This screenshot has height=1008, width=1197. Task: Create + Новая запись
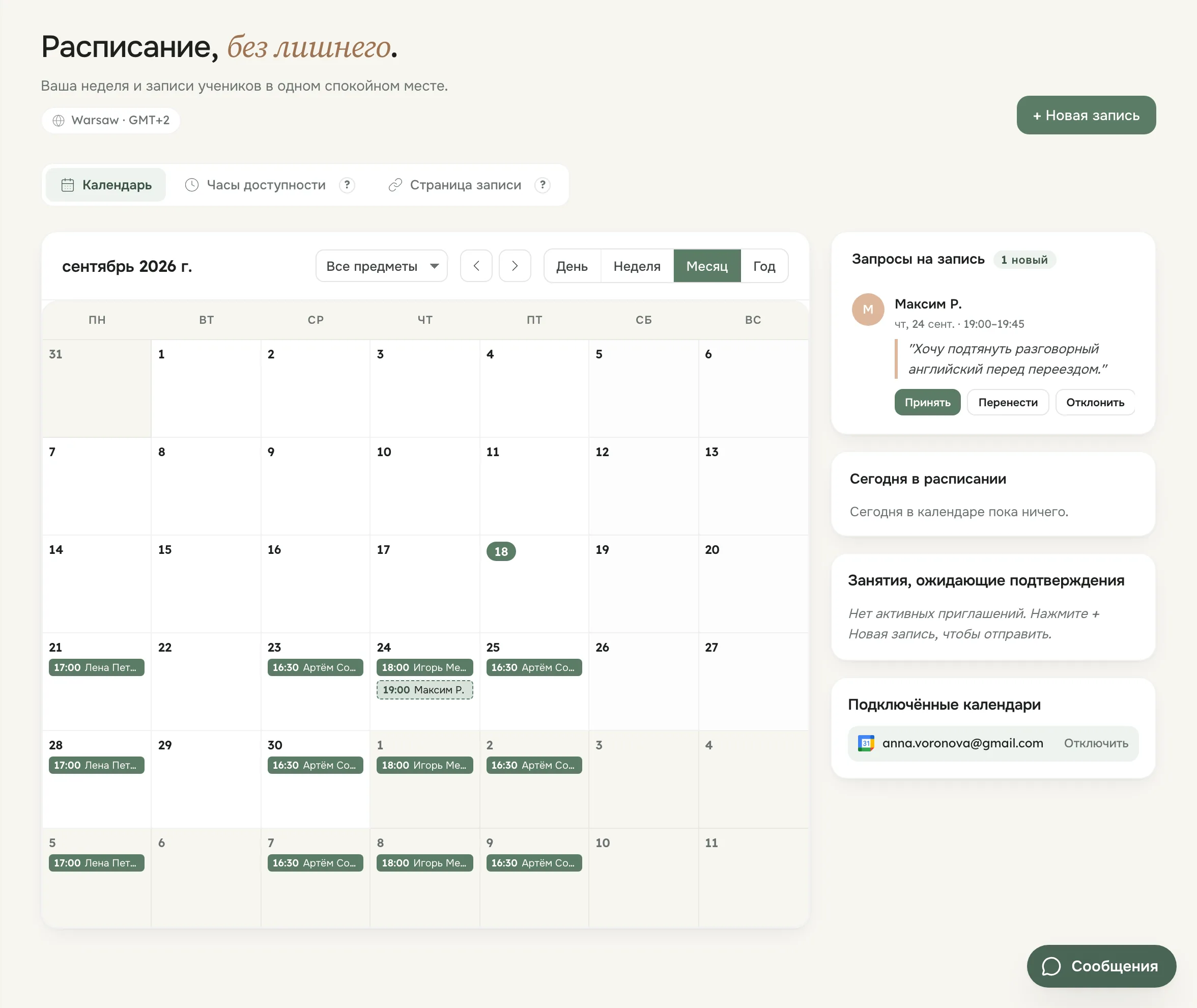[x=1086, y=115]
